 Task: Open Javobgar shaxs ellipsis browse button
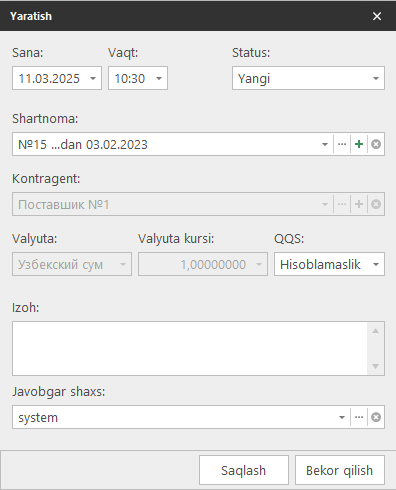point(359,417)
